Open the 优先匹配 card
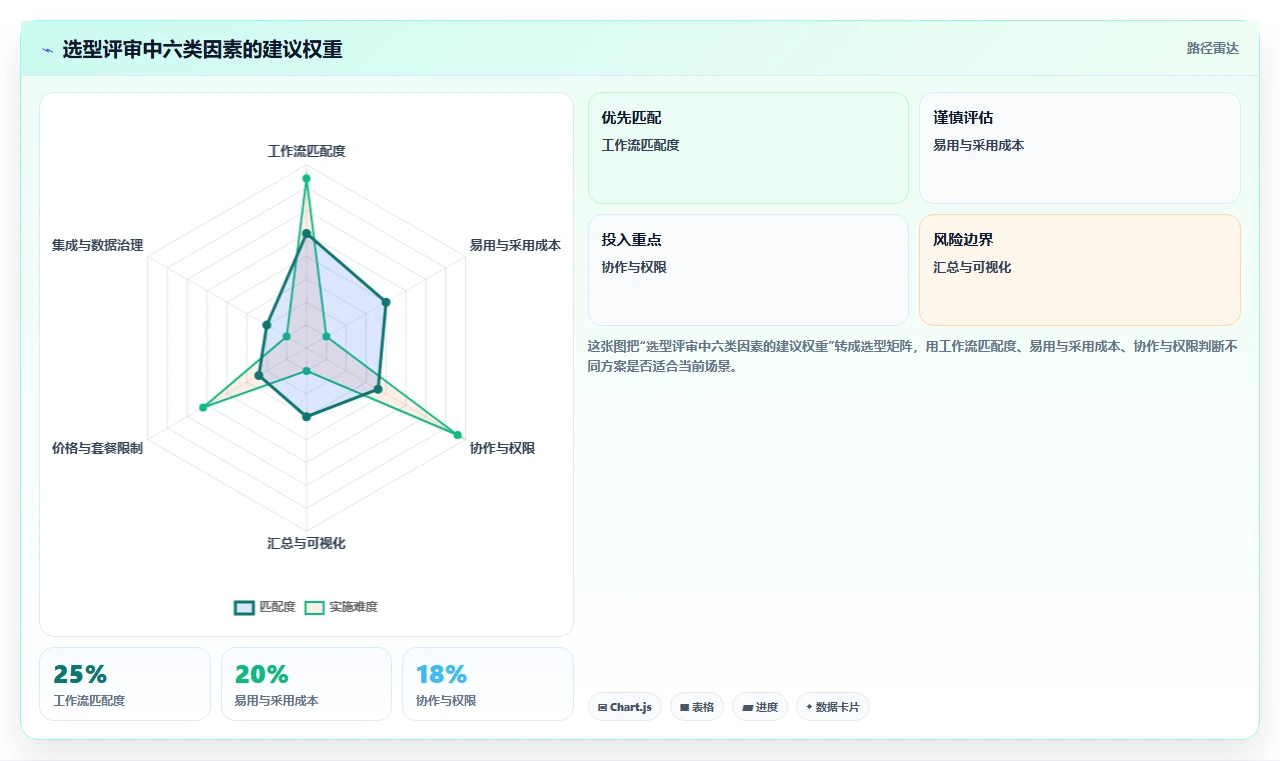This screenshot has height=761, width=1280. pos(748,148)
